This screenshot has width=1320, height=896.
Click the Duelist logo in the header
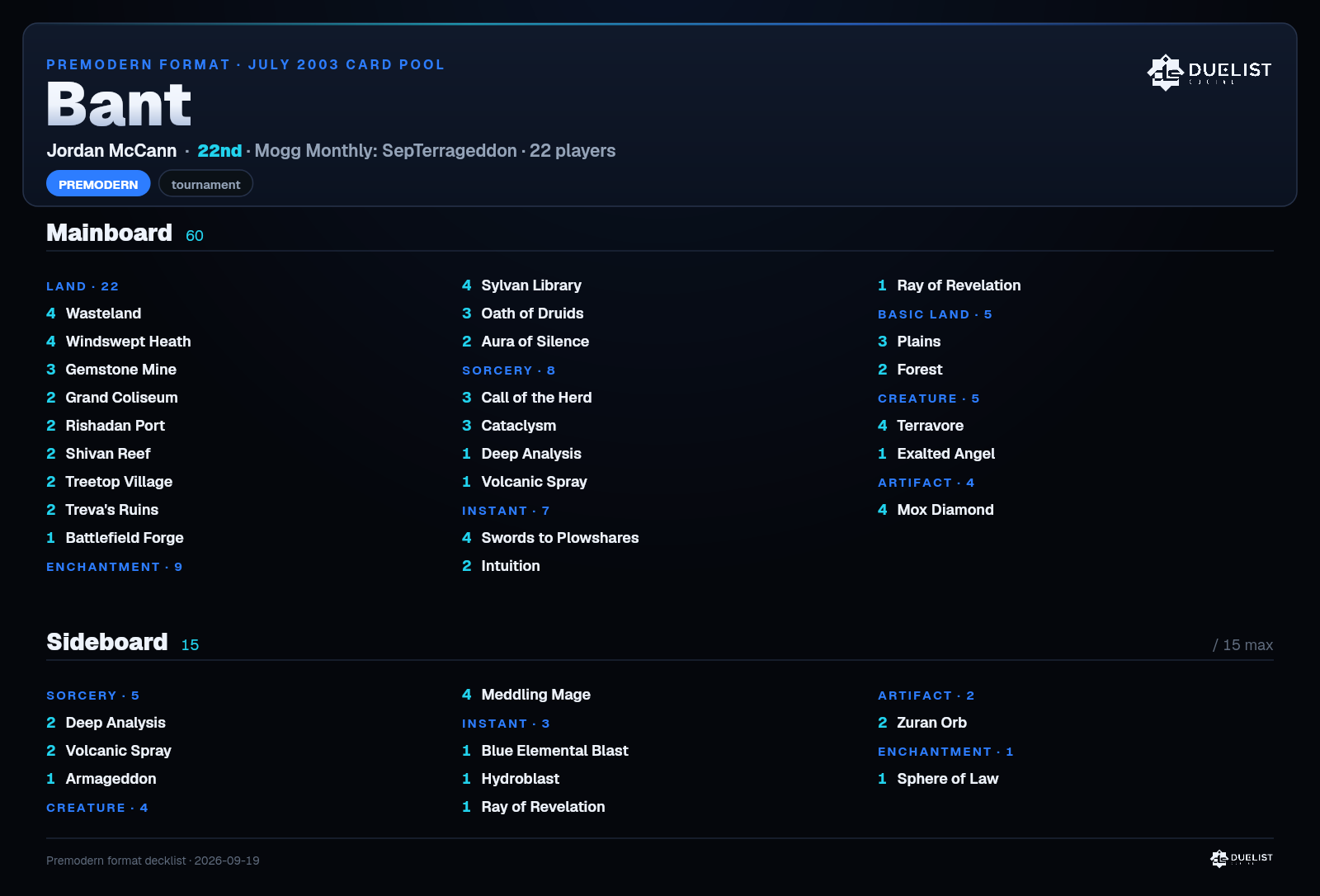[1209, 72]
